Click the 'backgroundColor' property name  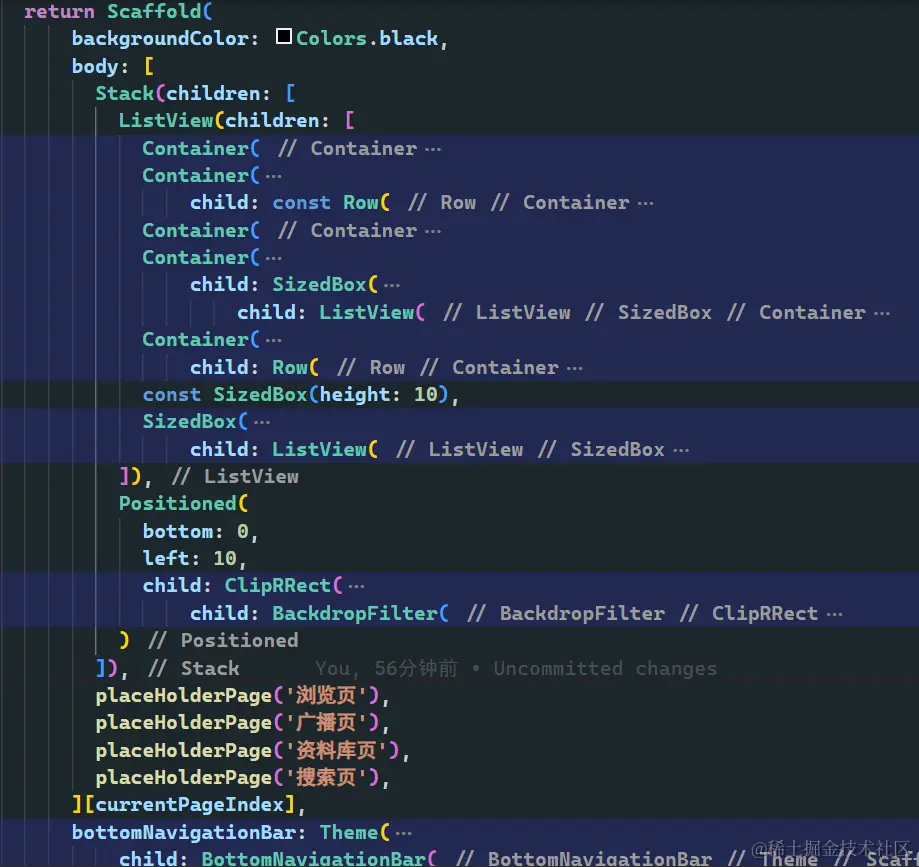pos(160,39)
